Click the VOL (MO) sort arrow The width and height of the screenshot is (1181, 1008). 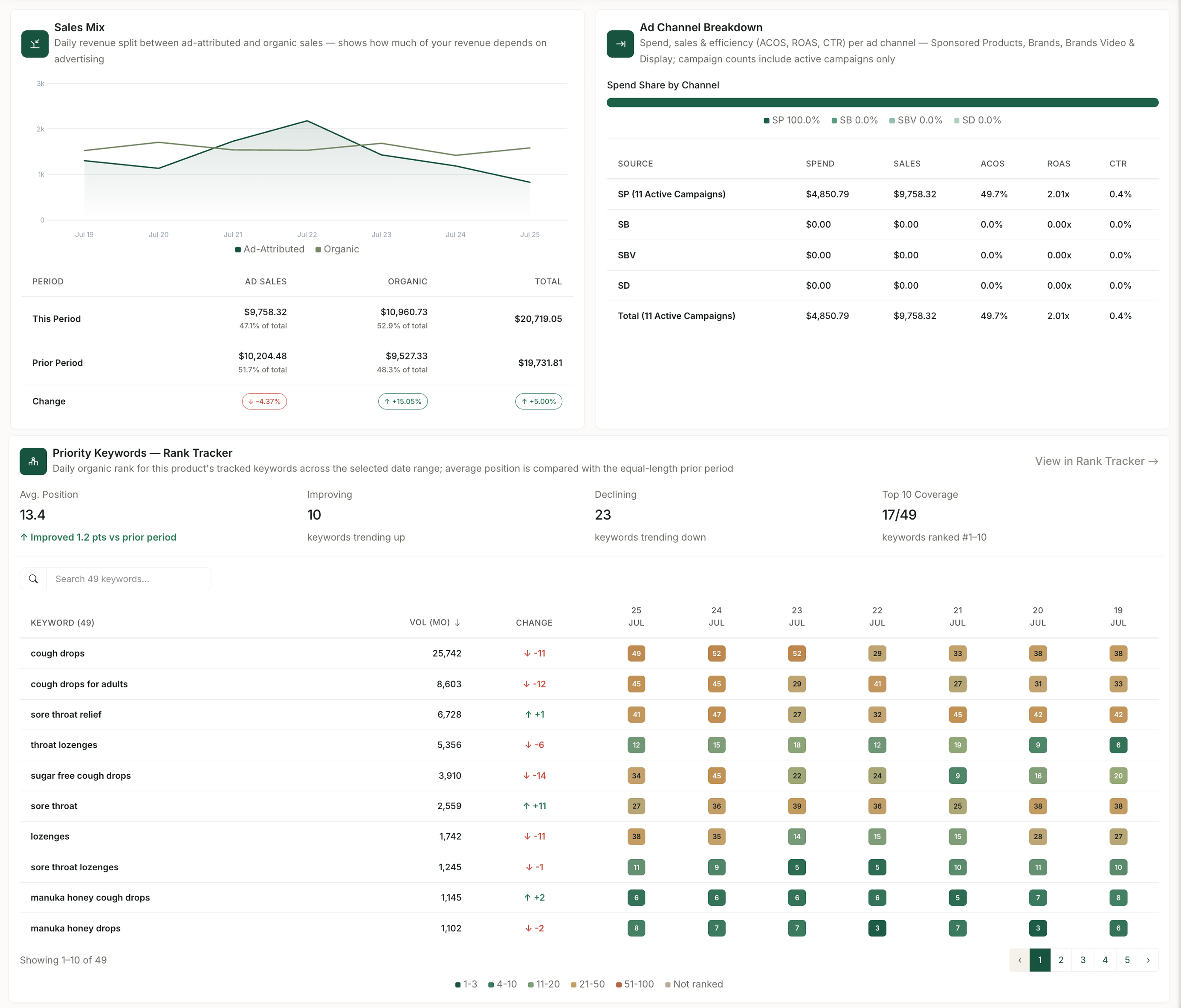457,623
